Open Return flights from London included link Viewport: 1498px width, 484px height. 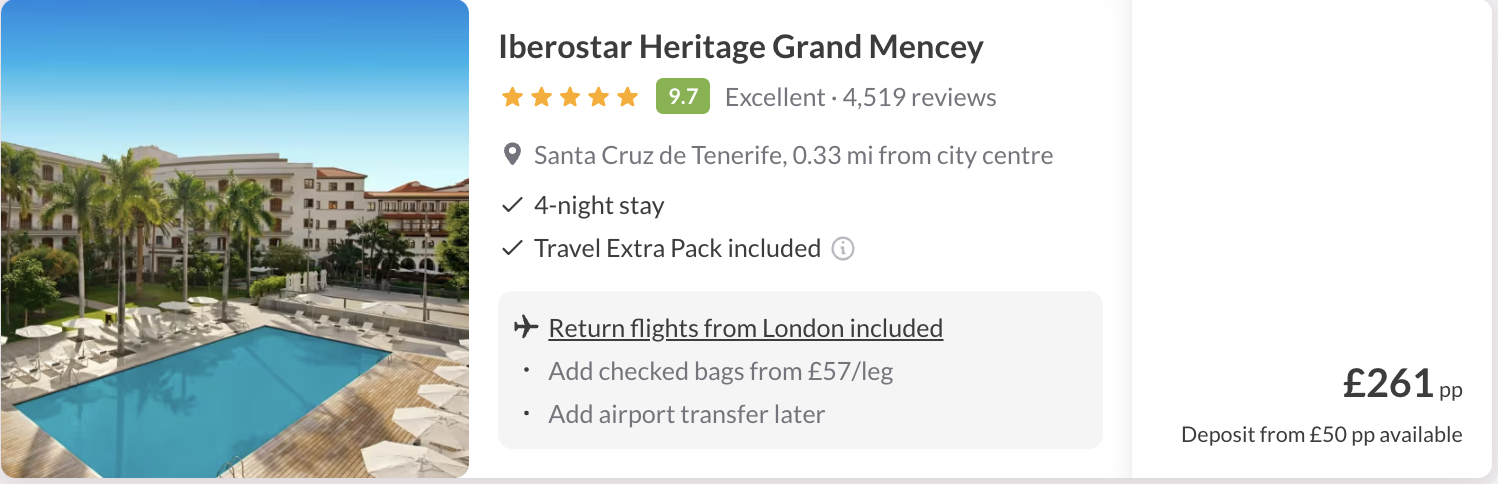[x=745, y=328]
